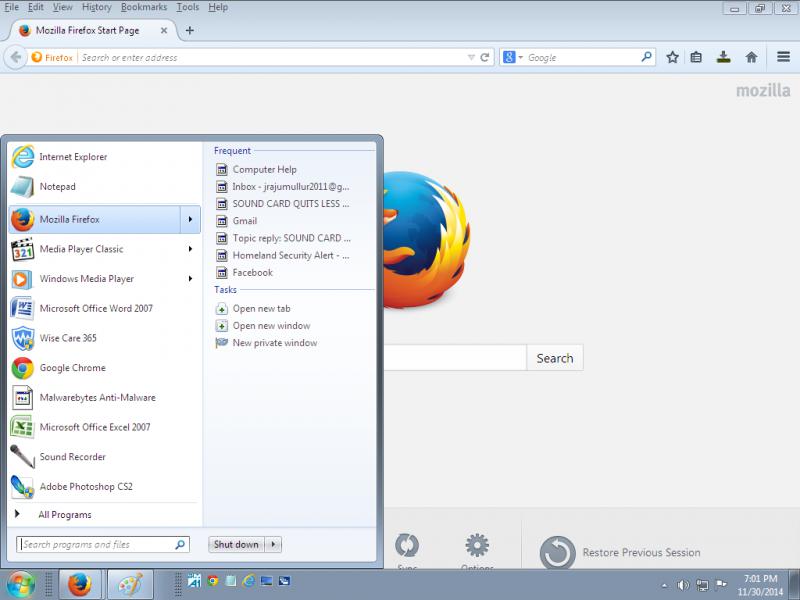
Task: Click the Paint icon on the taskbar
Action: [130, 584]
